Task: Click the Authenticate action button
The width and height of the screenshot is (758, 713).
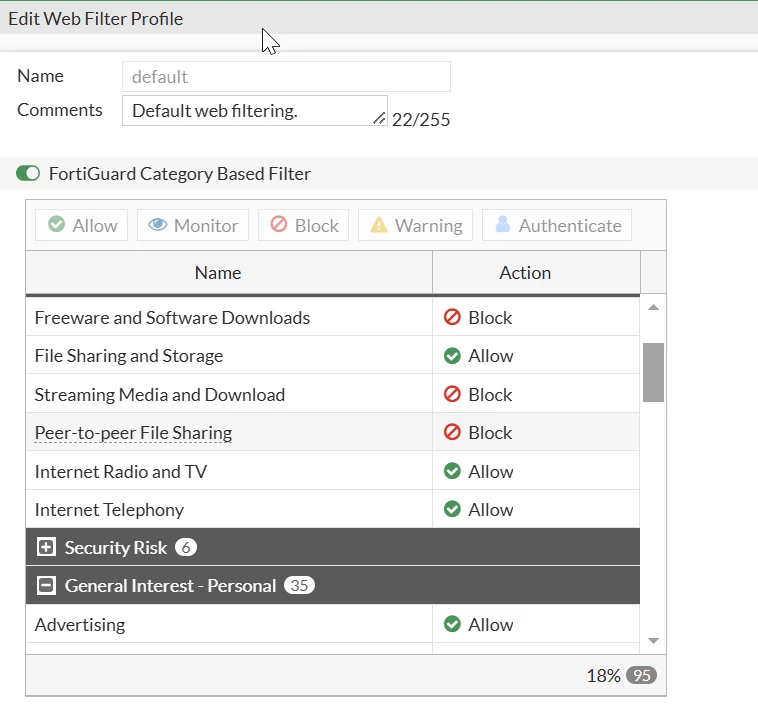Action: (557, 225)
